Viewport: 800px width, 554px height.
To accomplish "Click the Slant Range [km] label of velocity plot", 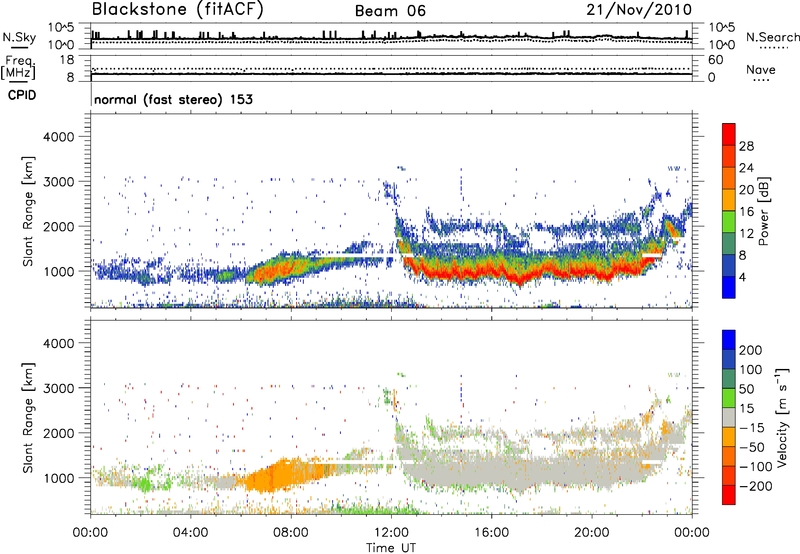I will 28,418.
